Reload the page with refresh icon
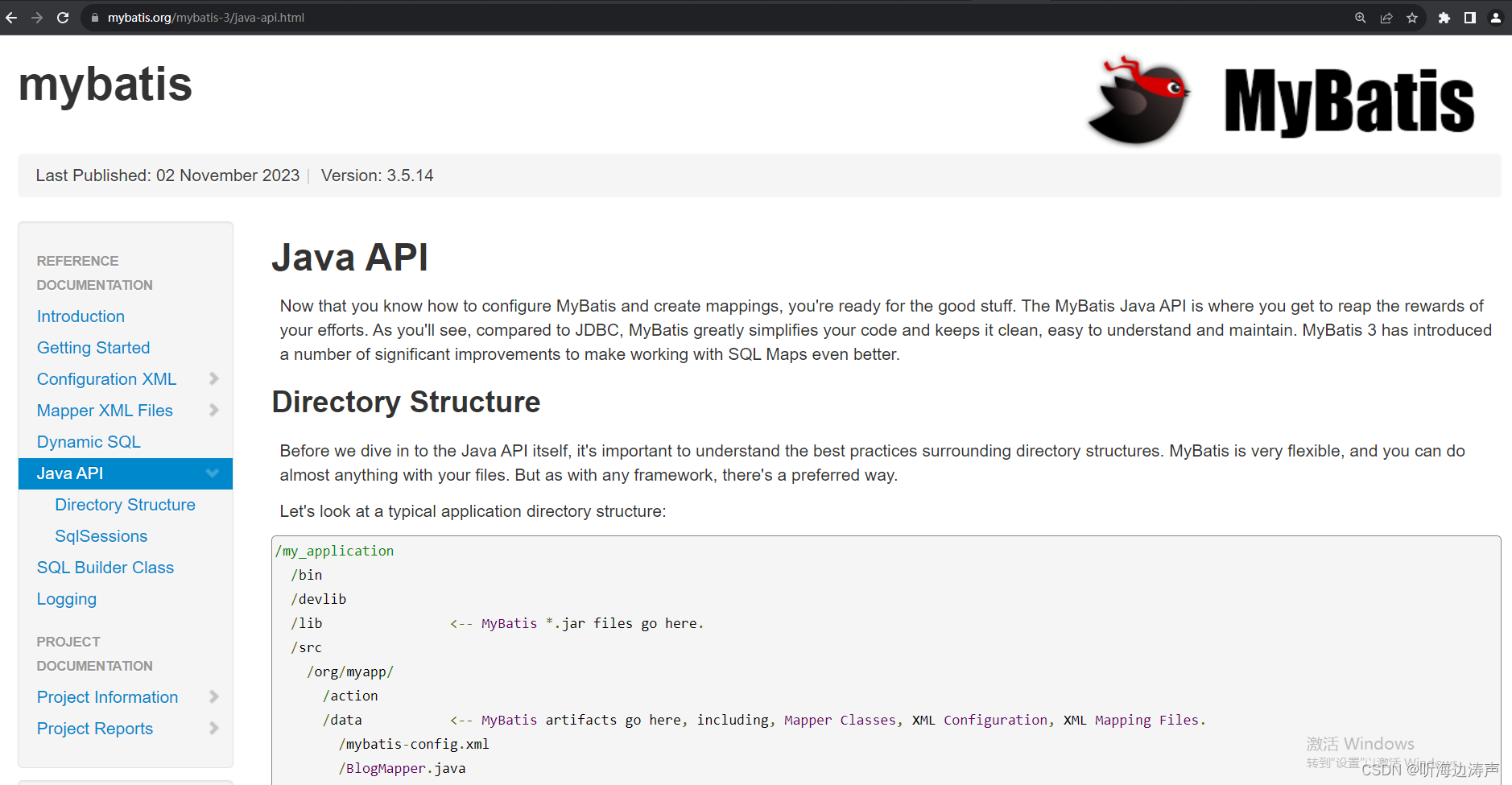Viewport: 1512px width, 785px height. pyautogui.click(x=63, y=18)
